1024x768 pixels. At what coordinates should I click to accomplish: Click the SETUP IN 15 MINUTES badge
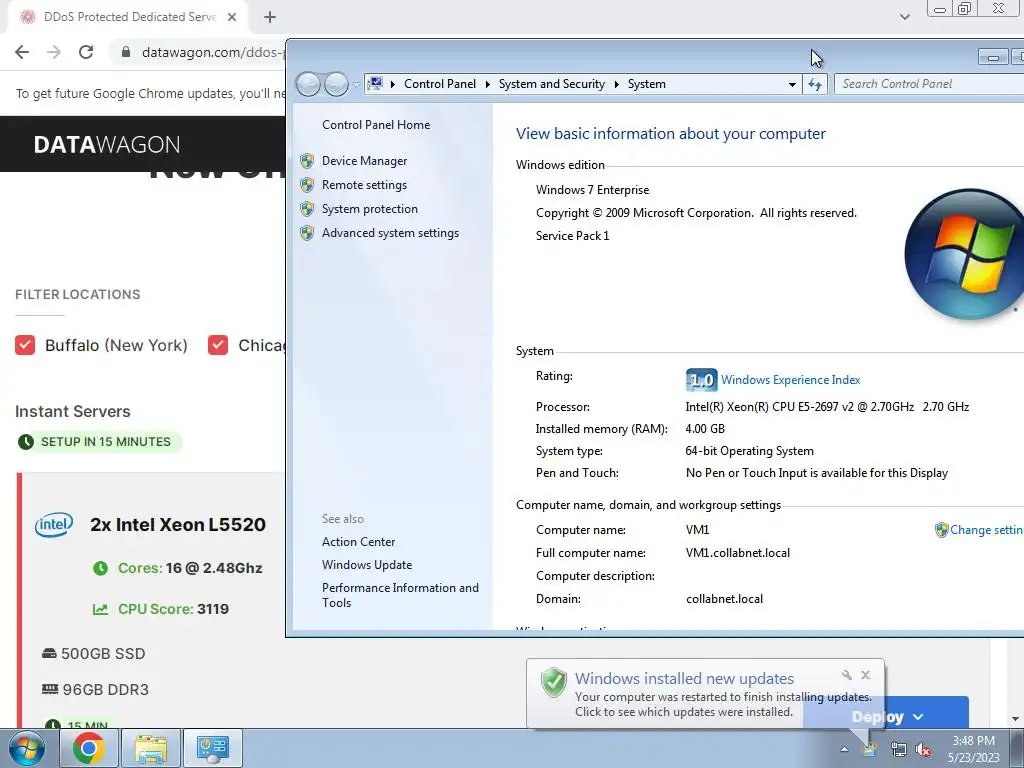(x=98, y=442)
